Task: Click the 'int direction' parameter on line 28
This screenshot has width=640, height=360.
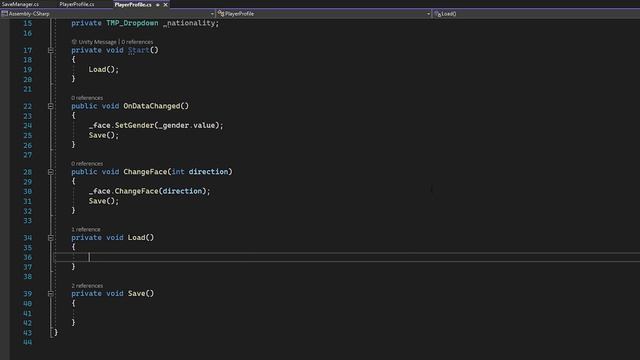Action: tap(200, 172)
